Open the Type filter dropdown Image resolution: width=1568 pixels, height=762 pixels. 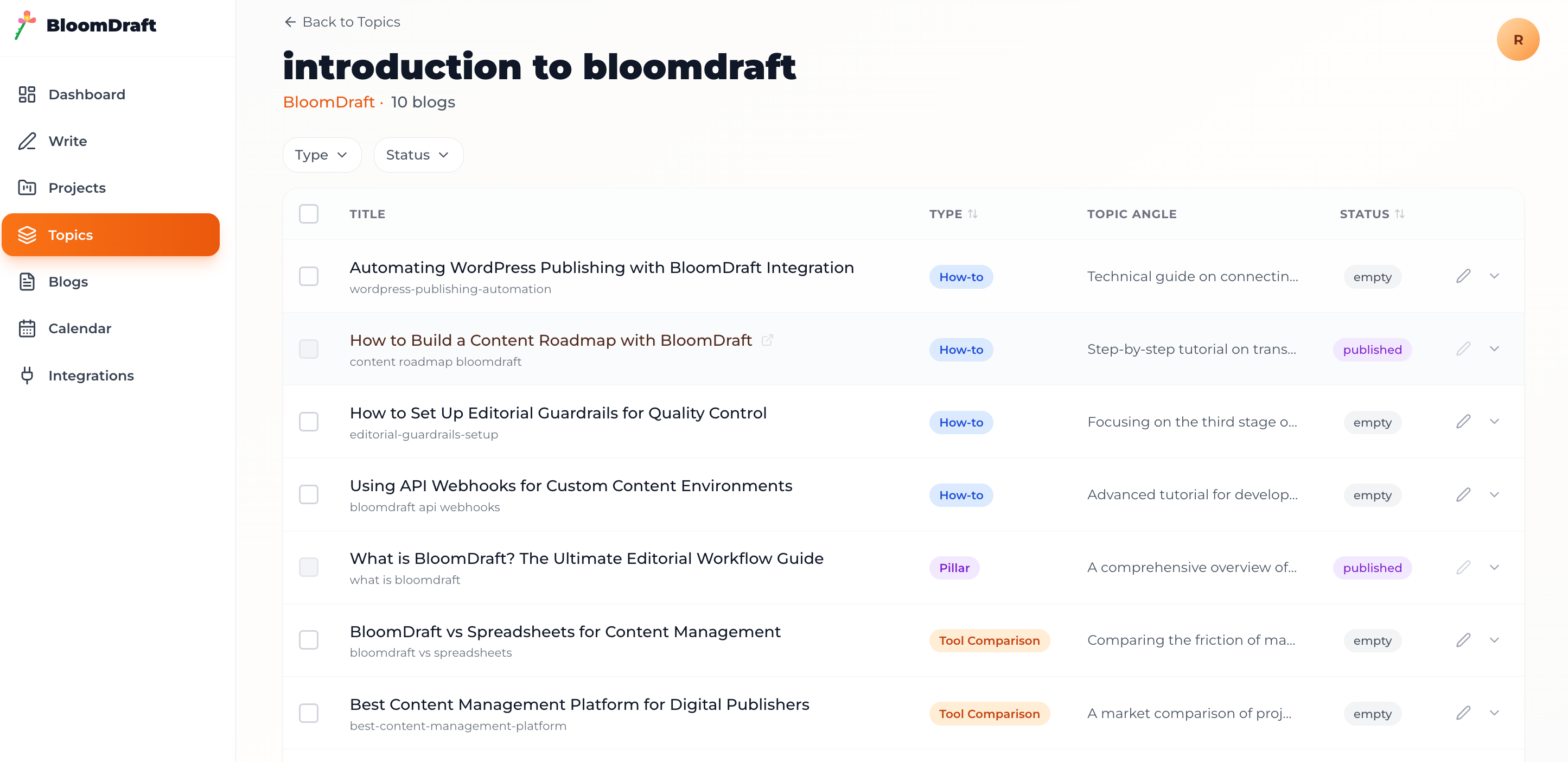pos(321,155)
